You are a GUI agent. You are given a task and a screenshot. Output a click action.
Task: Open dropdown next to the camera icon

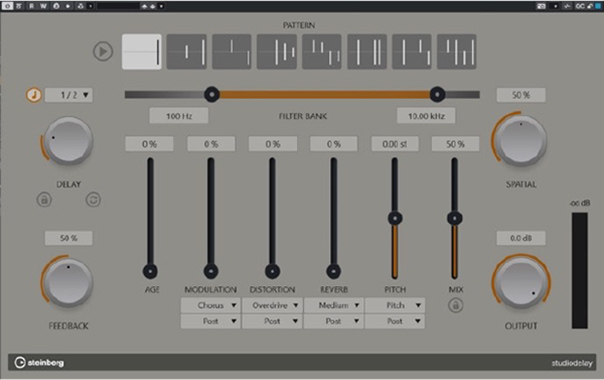[x=555, y=6]
